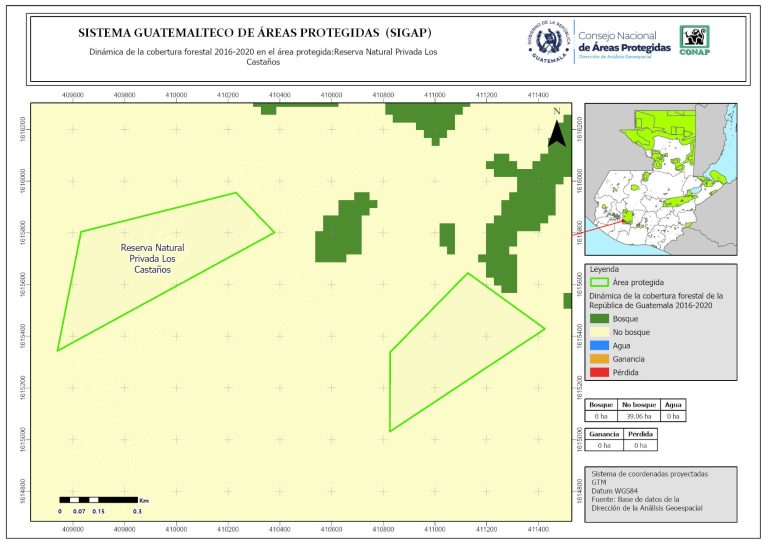The height and width of the screenshot is (543, 768).
Task: Click the Guatemala government seal emblem
Action: [547, 41]
